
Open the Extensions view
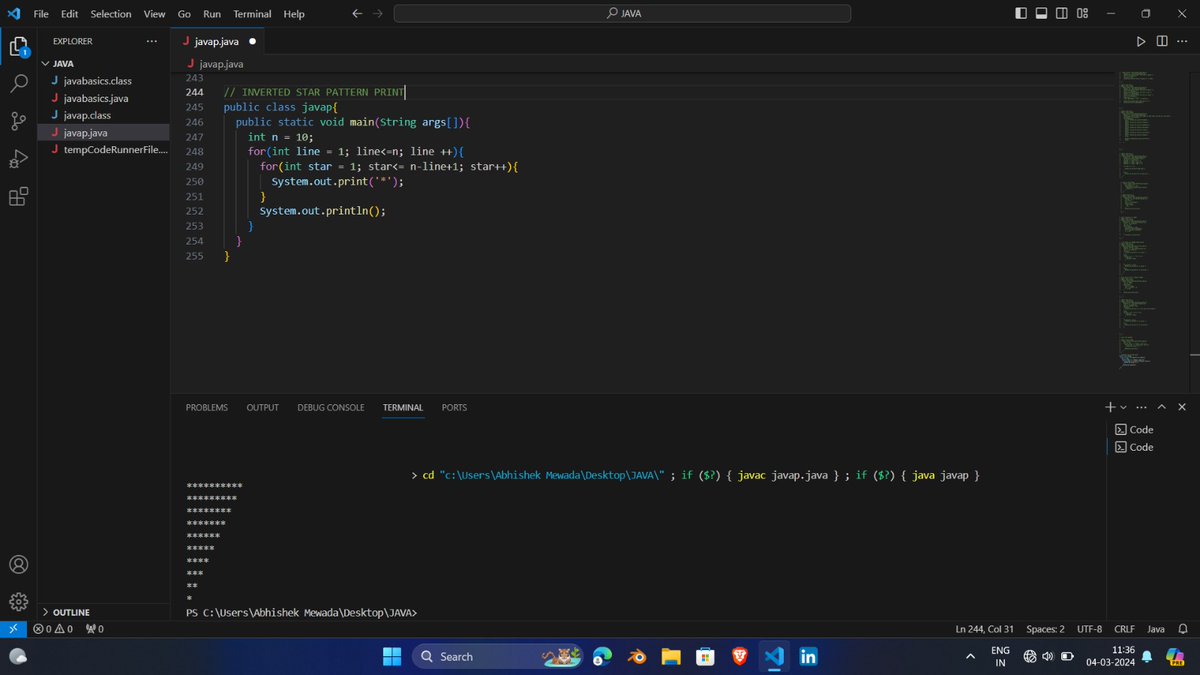18,196
